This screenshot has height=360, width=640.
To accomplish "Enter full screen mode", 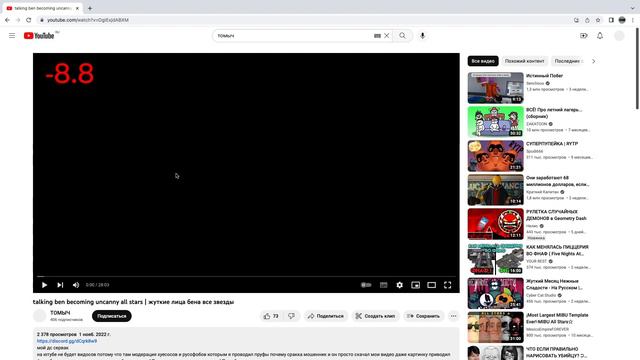I will pyautogui.click(x=447, y=285).
